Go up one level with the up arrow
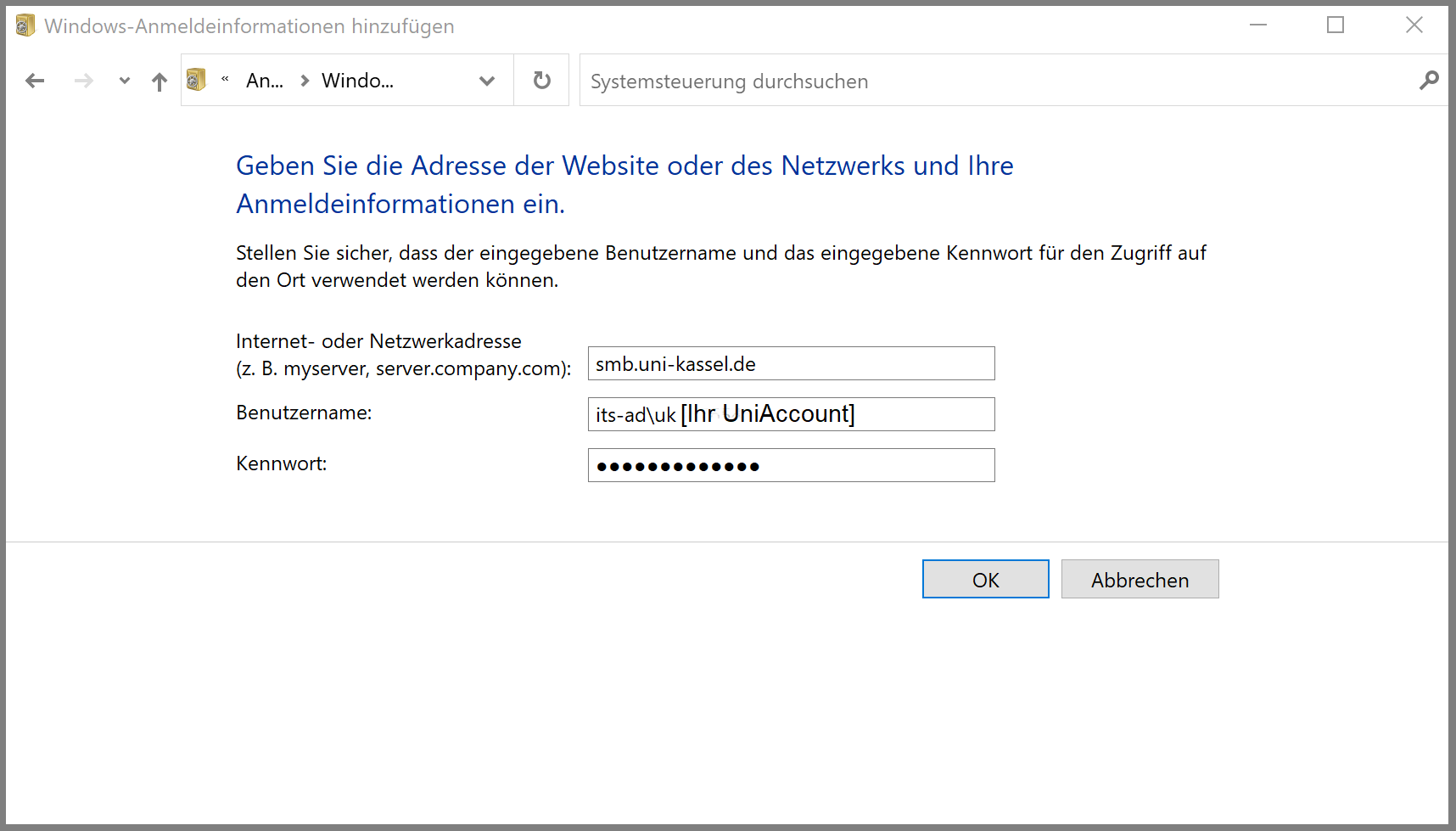Viewport: 1456px width, 831px height. (159, 81)
